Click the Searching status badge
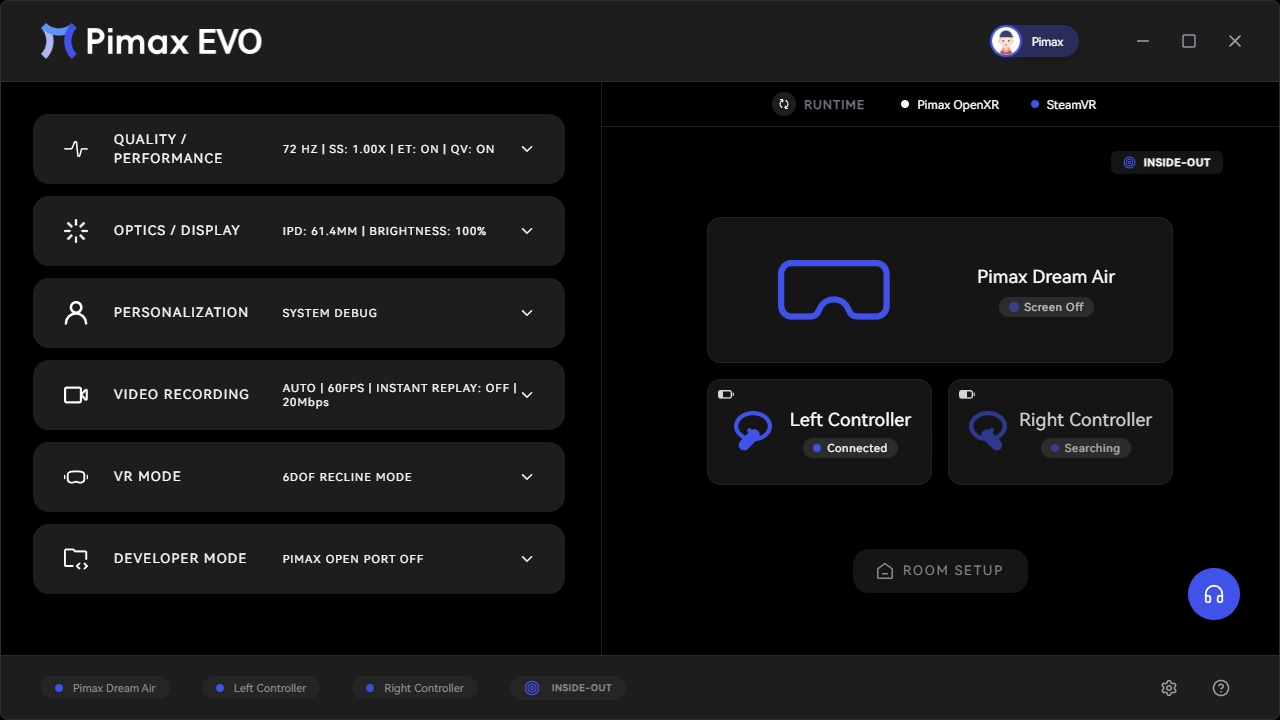The width and height of the screenshot is (1280, 720). coord(1086,448)
